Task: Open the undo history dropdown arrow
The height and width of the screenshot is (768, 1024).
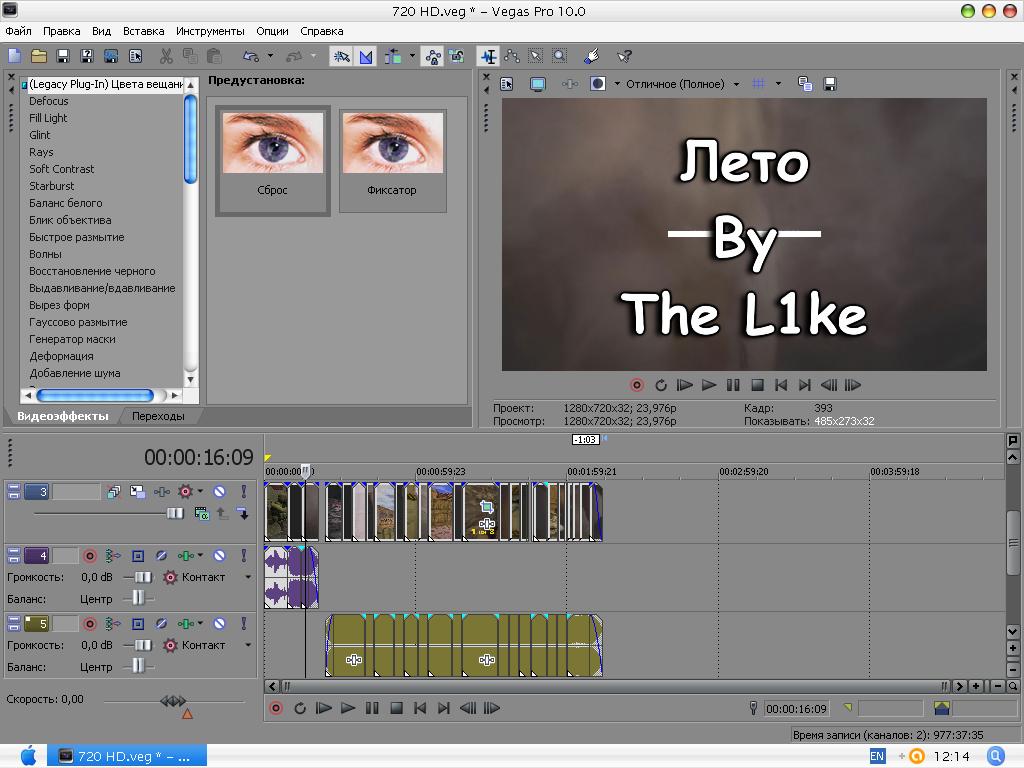Action: tap(270, 56)
